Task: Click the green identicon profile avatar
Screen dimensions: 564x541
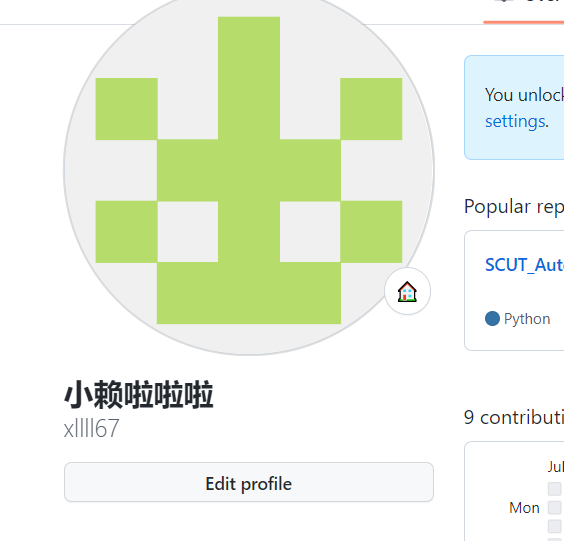Action: [249, 170]
